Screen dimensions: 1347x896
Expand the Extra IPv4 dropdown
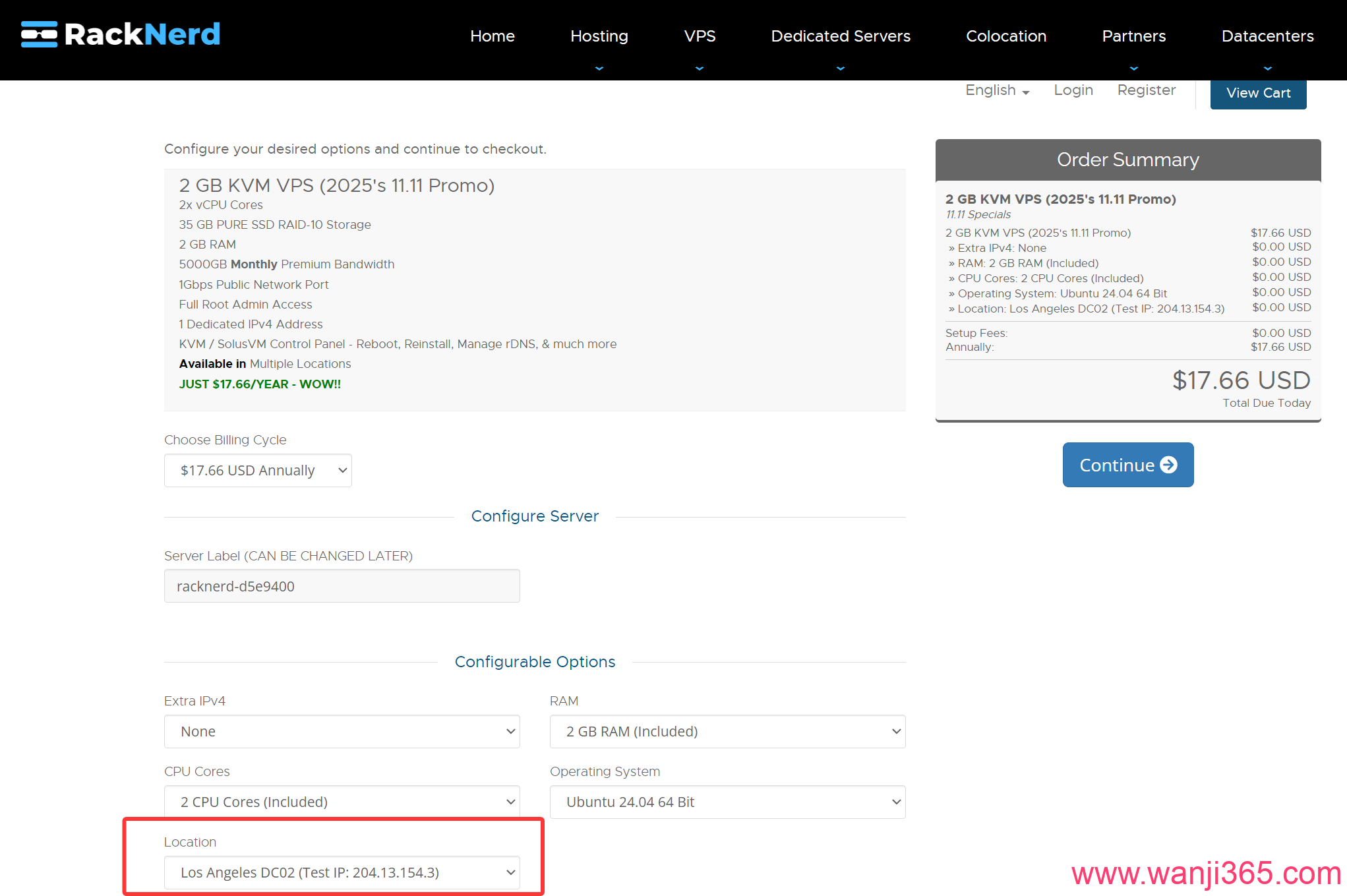point(342,731)
